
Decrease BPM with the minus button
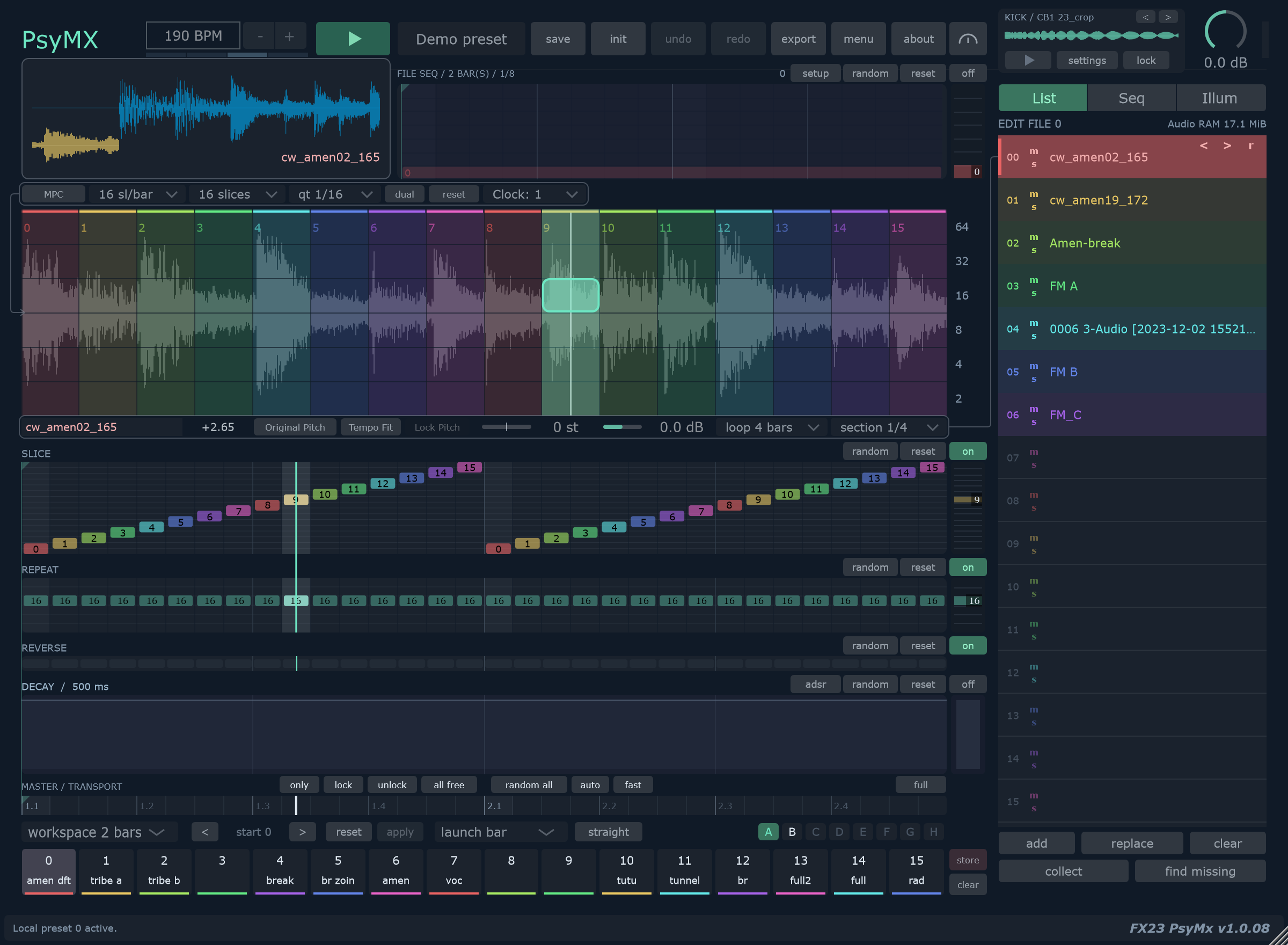tap(260, 37)
